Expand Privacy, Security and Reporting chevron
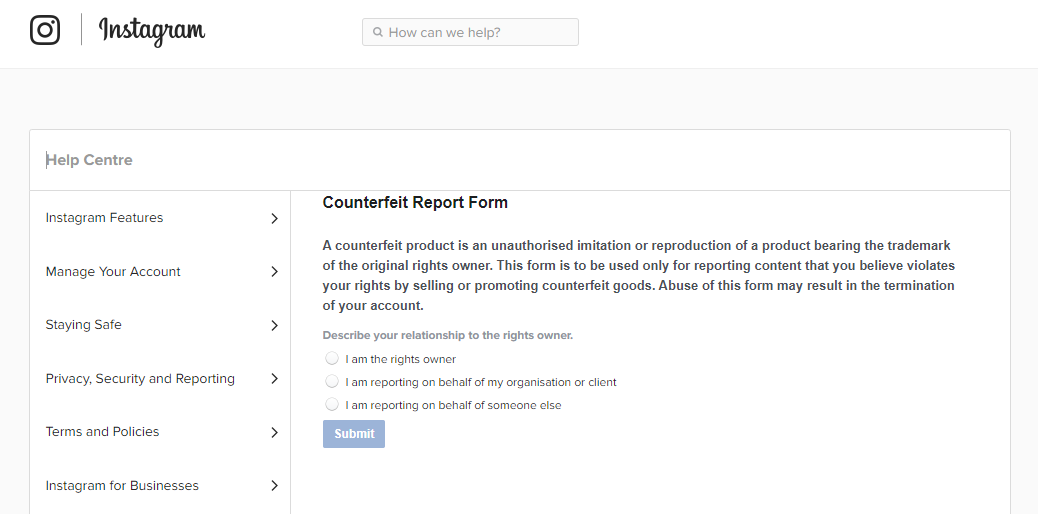 click(x=274, y=379)
